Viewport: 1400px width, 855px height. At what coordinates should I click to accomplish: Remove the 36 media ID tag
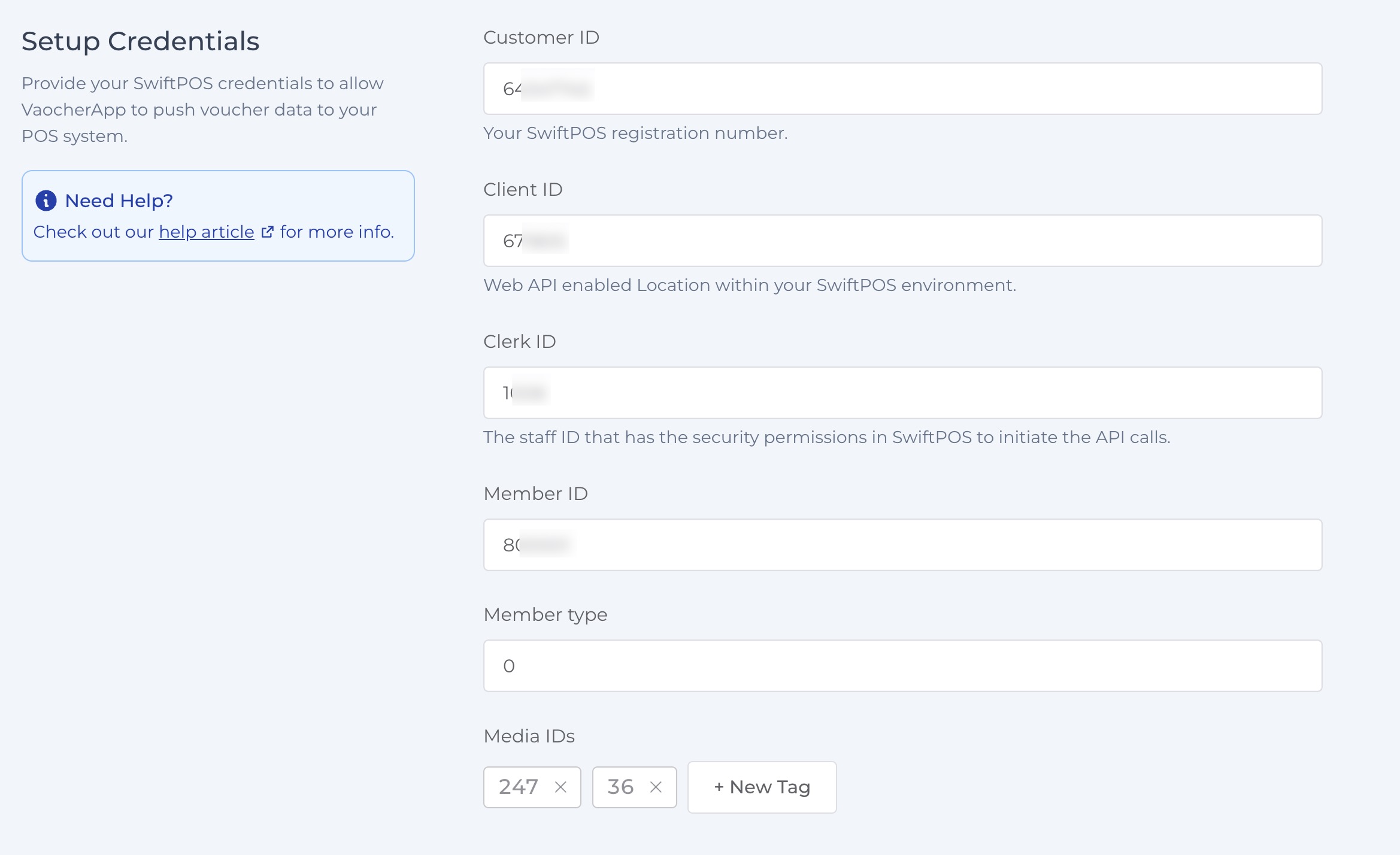656,787
